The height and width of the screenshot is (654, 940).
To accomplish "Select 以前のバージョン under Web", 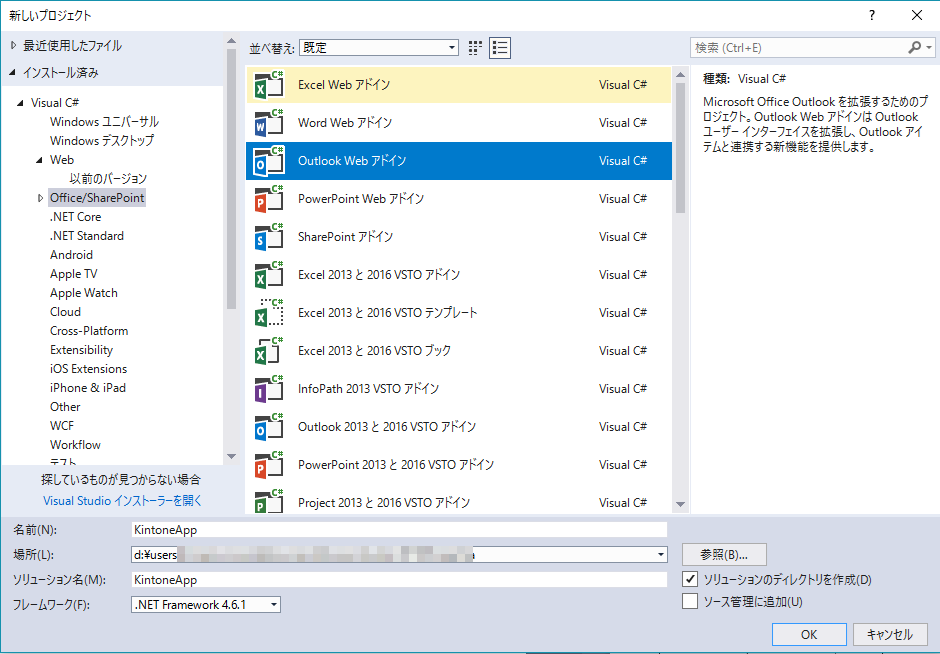I will (108, 179).
